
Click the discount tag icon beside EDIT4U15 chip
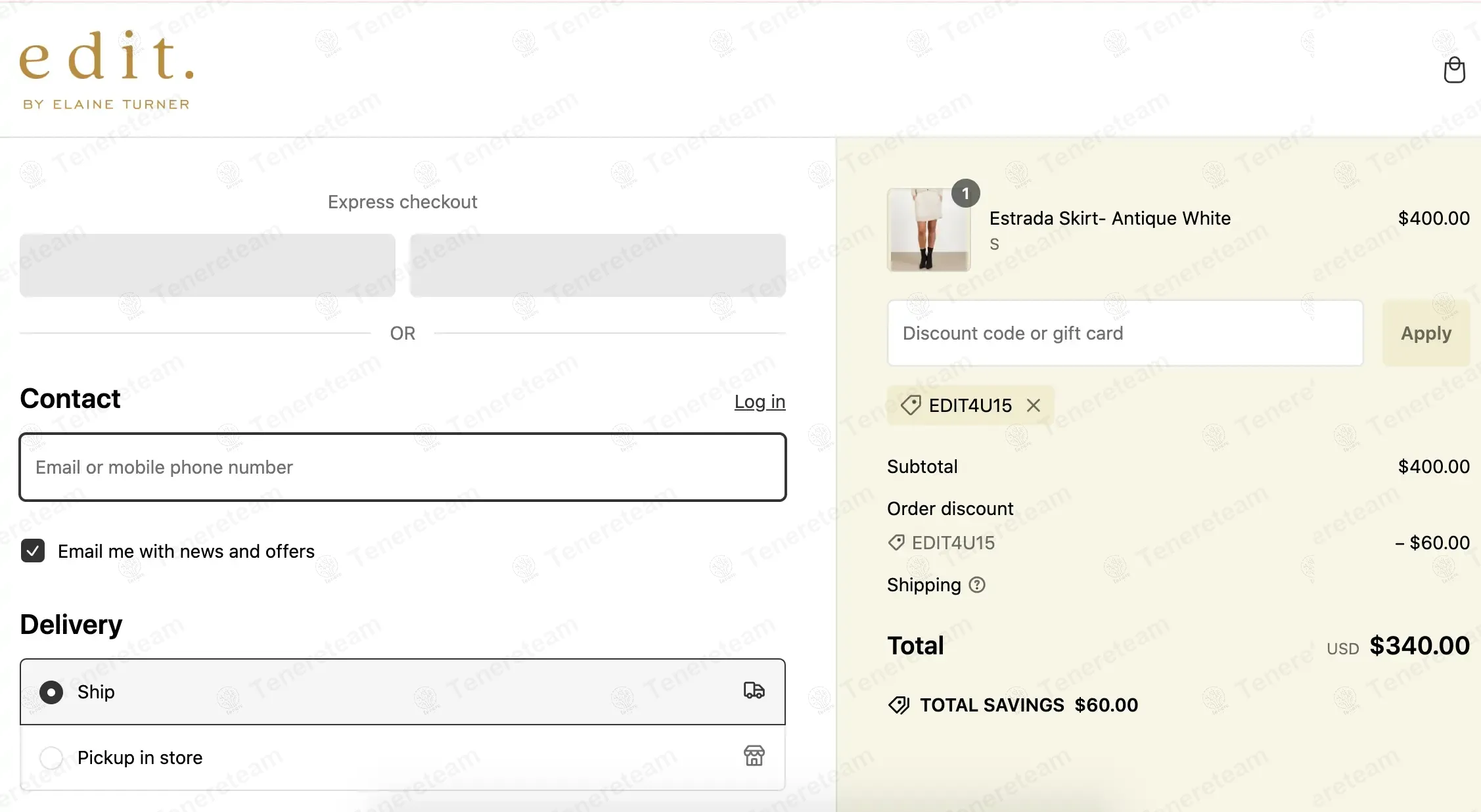[x=910, y=405]
